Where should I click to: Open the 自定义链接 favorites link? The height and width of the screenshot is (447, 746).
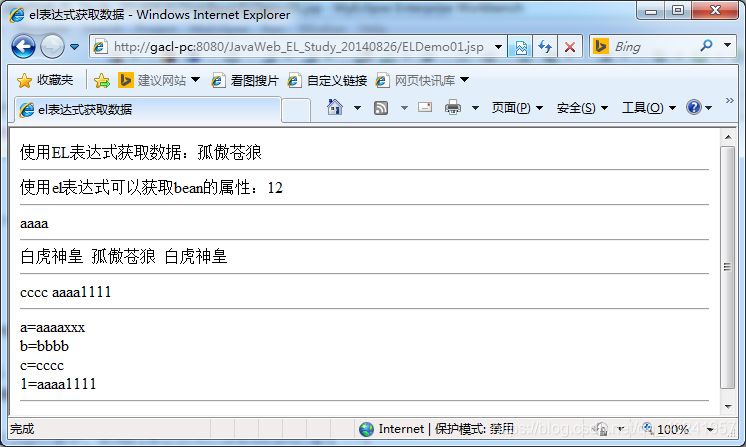click(327, 80)
